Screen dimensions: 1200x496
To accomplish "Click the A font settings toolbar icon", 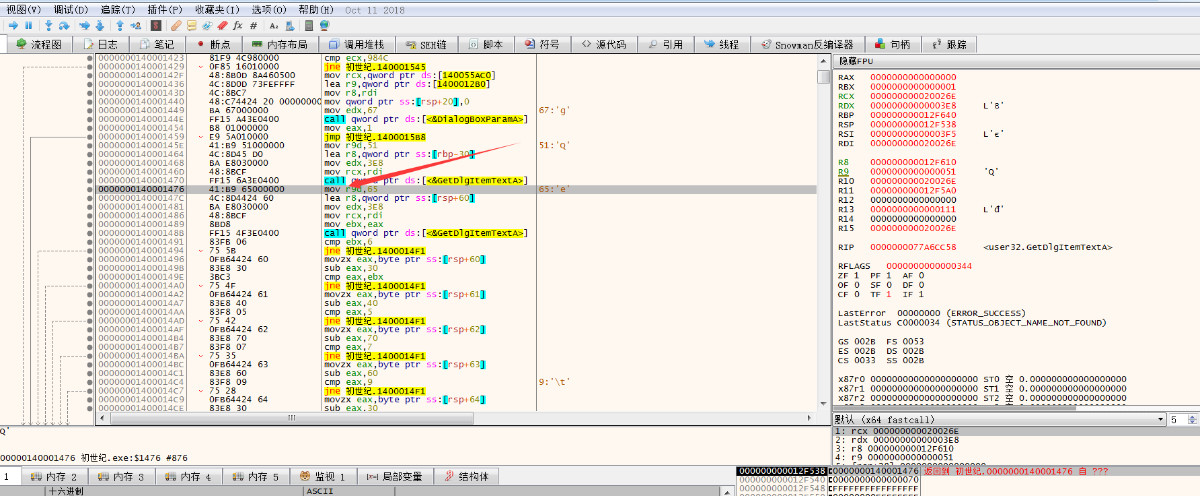I will click(274, 25).
